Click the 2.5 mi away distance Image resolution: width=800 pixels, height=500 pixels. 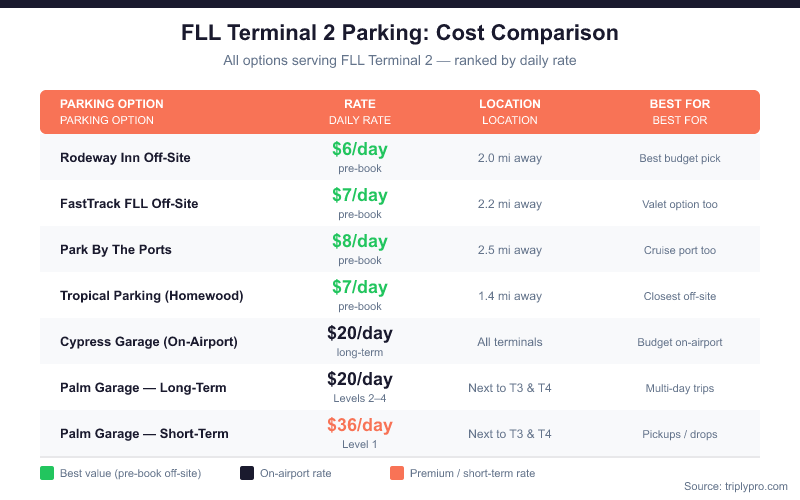pos(510,250)
